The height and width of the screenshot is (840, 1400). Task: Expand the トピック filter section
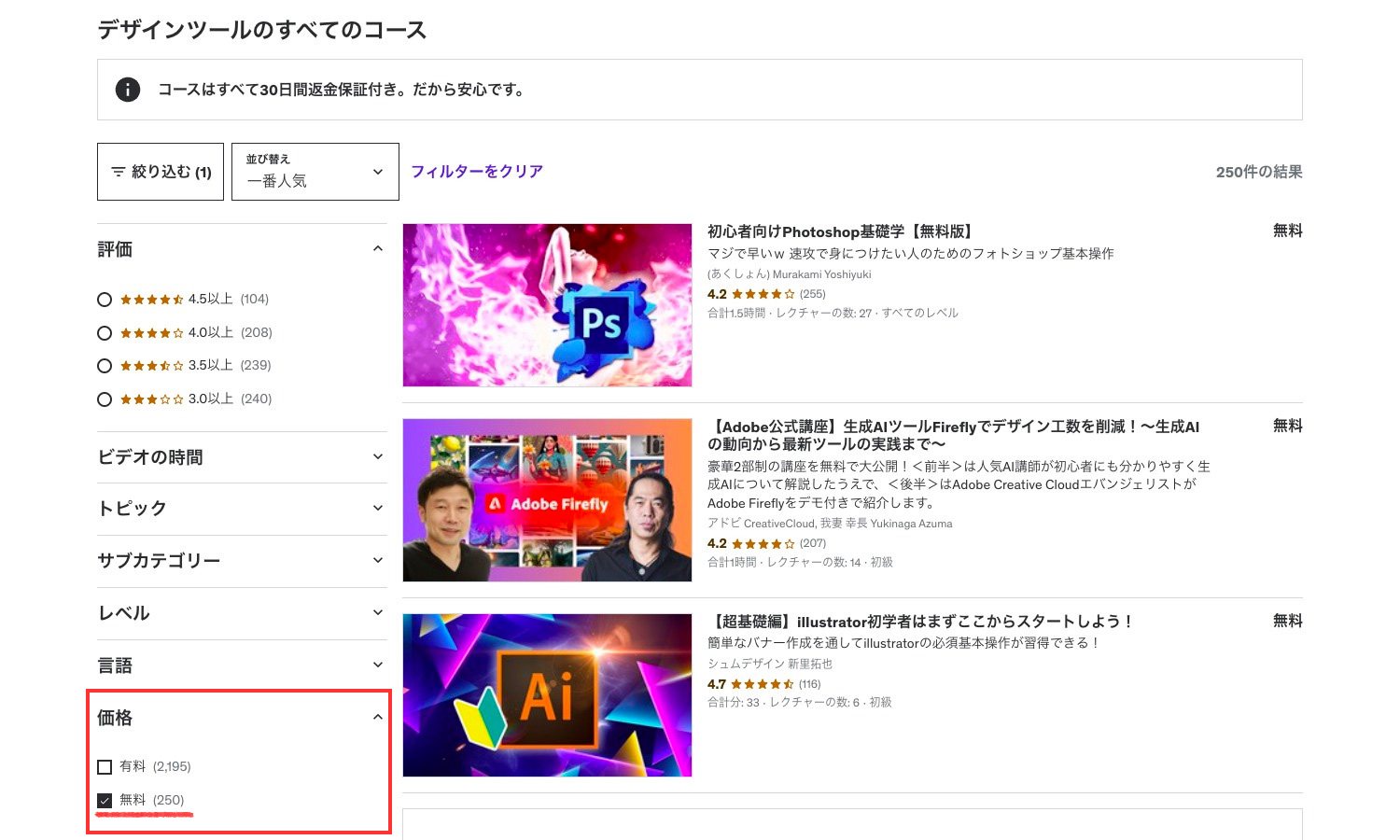pyautogui.click(x=242, y=509)
